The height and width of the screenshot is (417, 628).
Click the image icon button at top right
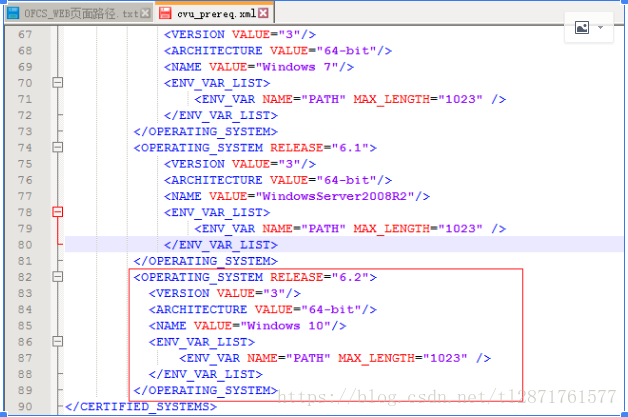pyautogui.click(x=582, y=28)
